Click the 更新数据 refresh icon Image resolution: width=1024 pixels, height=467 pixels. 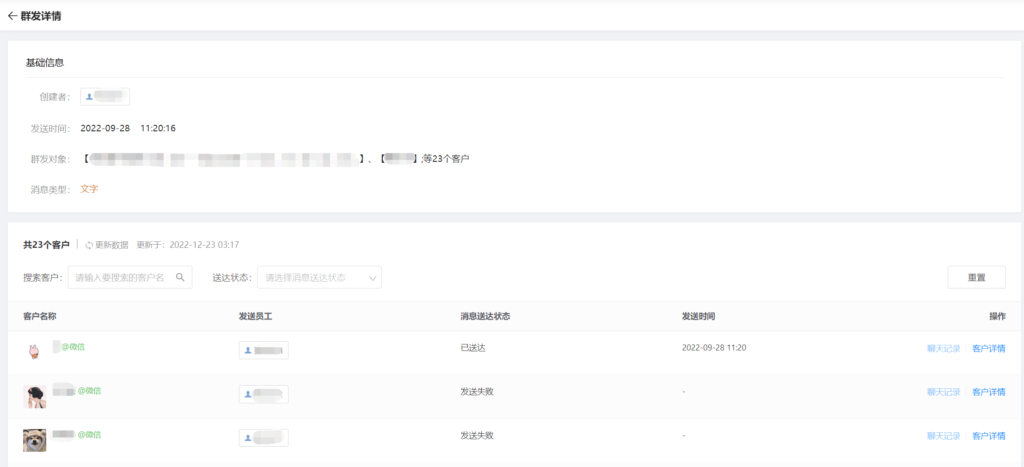pyautogui.click(x=89, y=245)
